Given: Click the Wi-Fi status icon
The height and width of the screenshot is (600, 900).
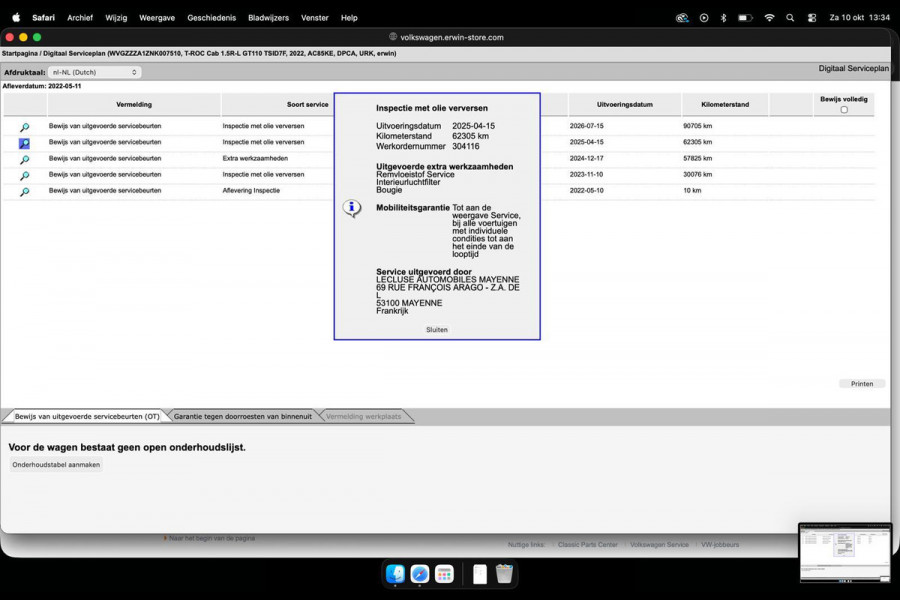Looking at the screenshot, I should coord(769,18).
